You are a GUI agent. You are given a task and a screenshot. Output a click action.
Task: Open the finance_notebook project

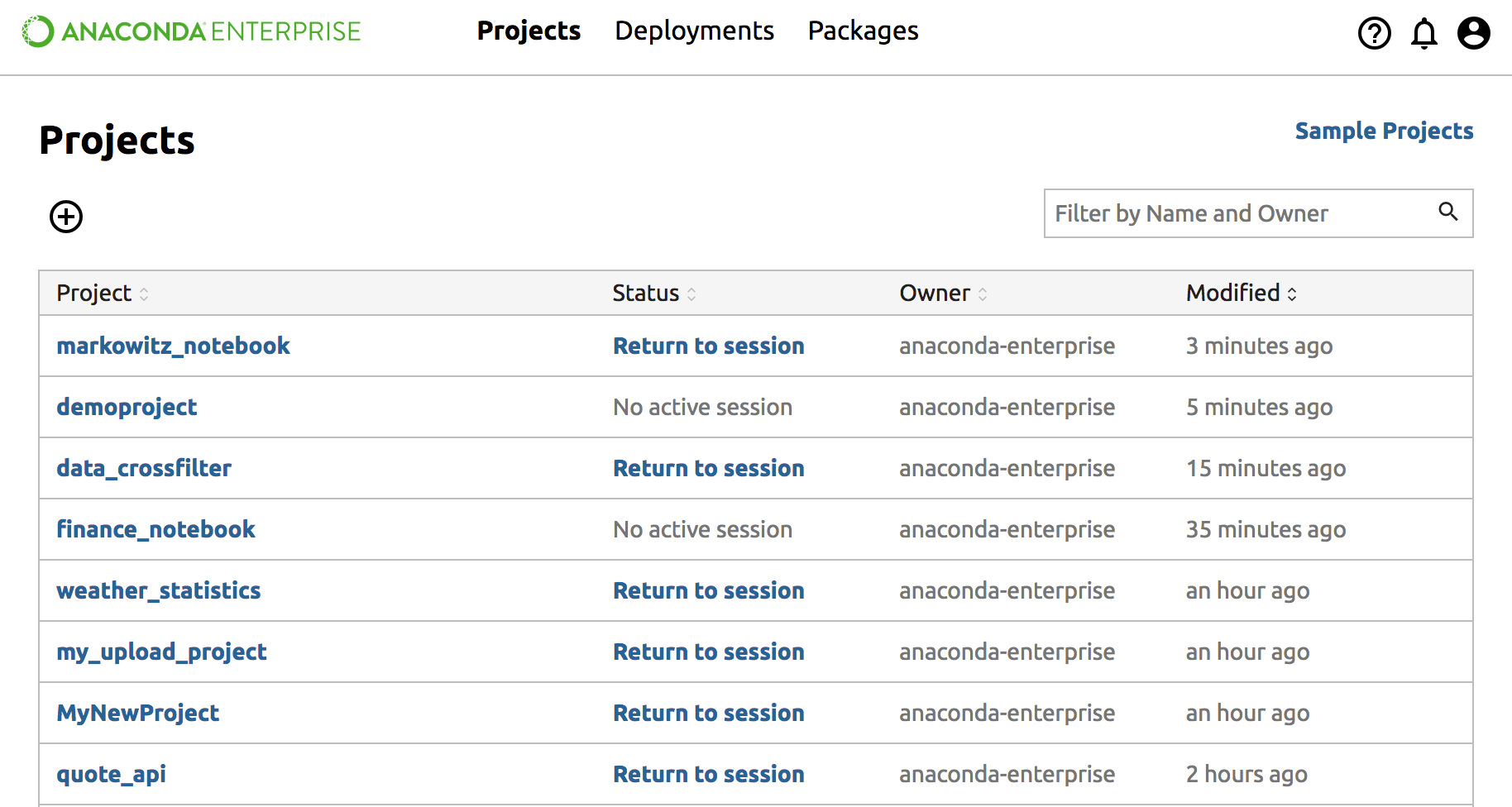click(x=156, y=529)
